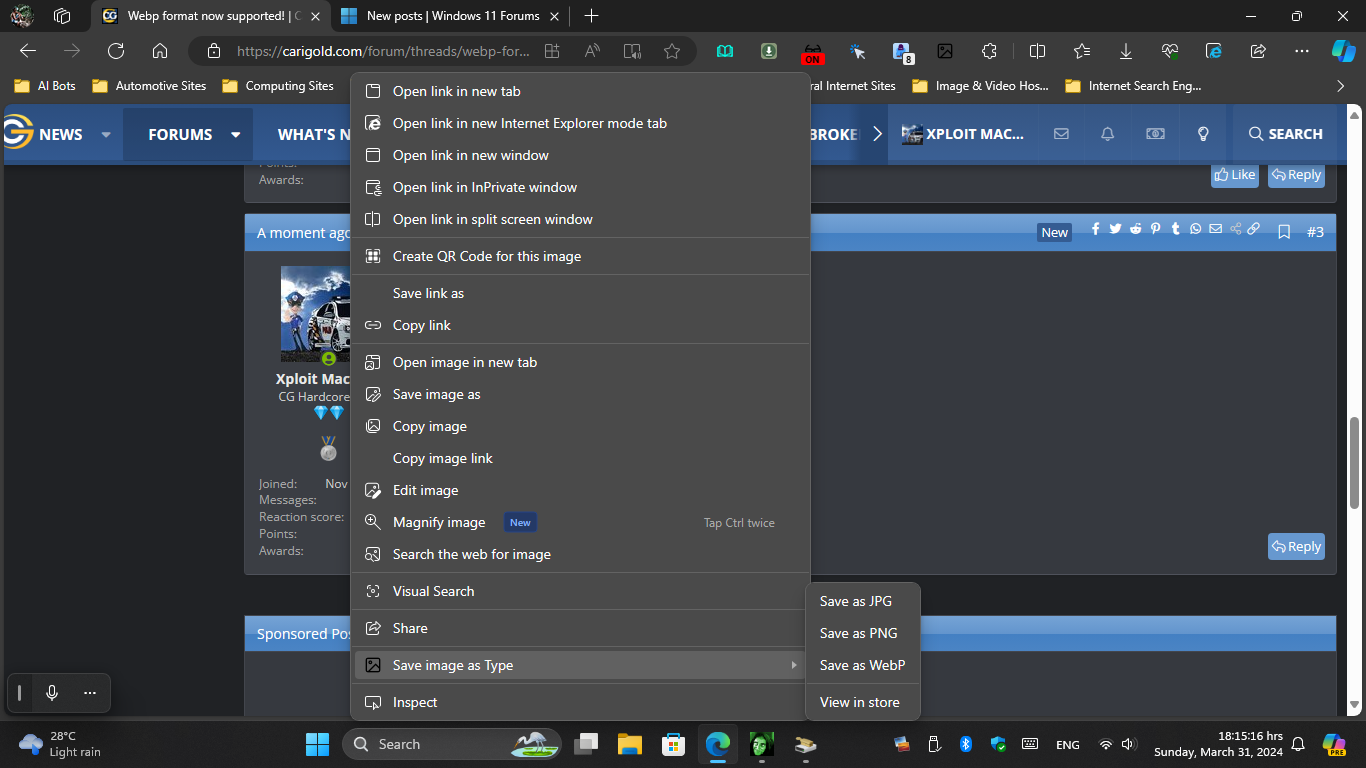The width and height of the screenshot is (1366, 768).
Task: Open the Favorites list panel
Action: tap(1082, 51)
